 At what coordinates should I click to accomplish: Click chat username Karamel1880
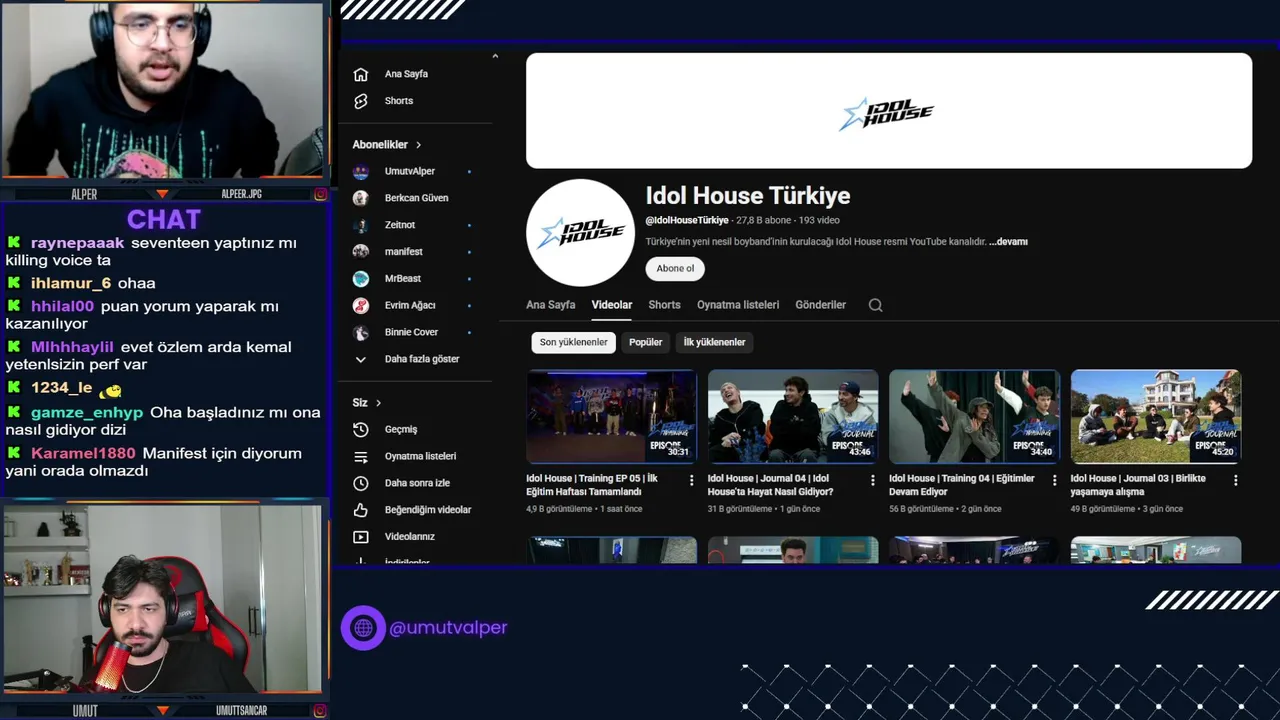coord(83,453)
